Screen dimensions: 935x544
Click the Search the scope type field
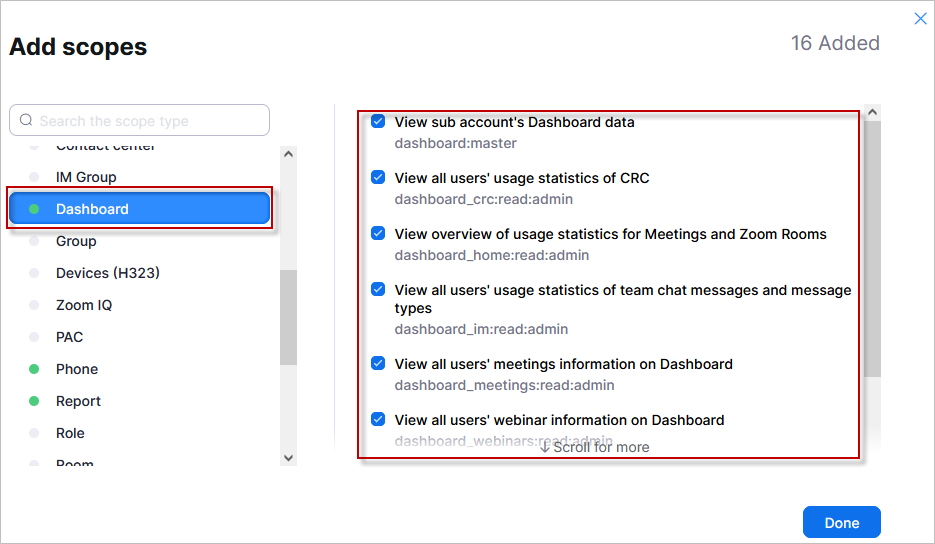pos(140,120)
